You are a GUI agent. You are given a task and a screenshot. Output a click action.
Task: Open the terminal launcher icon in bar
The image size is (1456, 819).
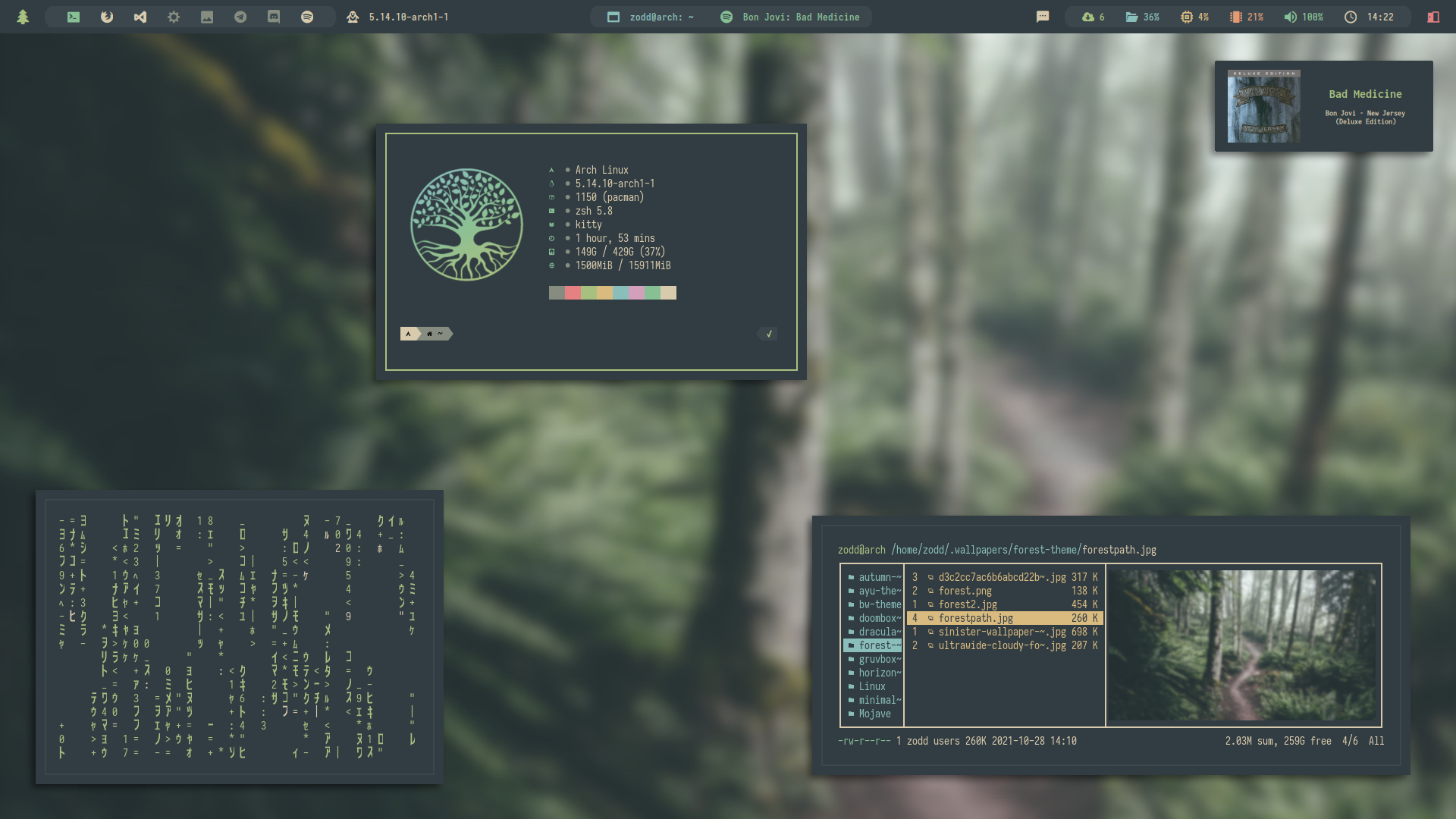coord(74,17)
